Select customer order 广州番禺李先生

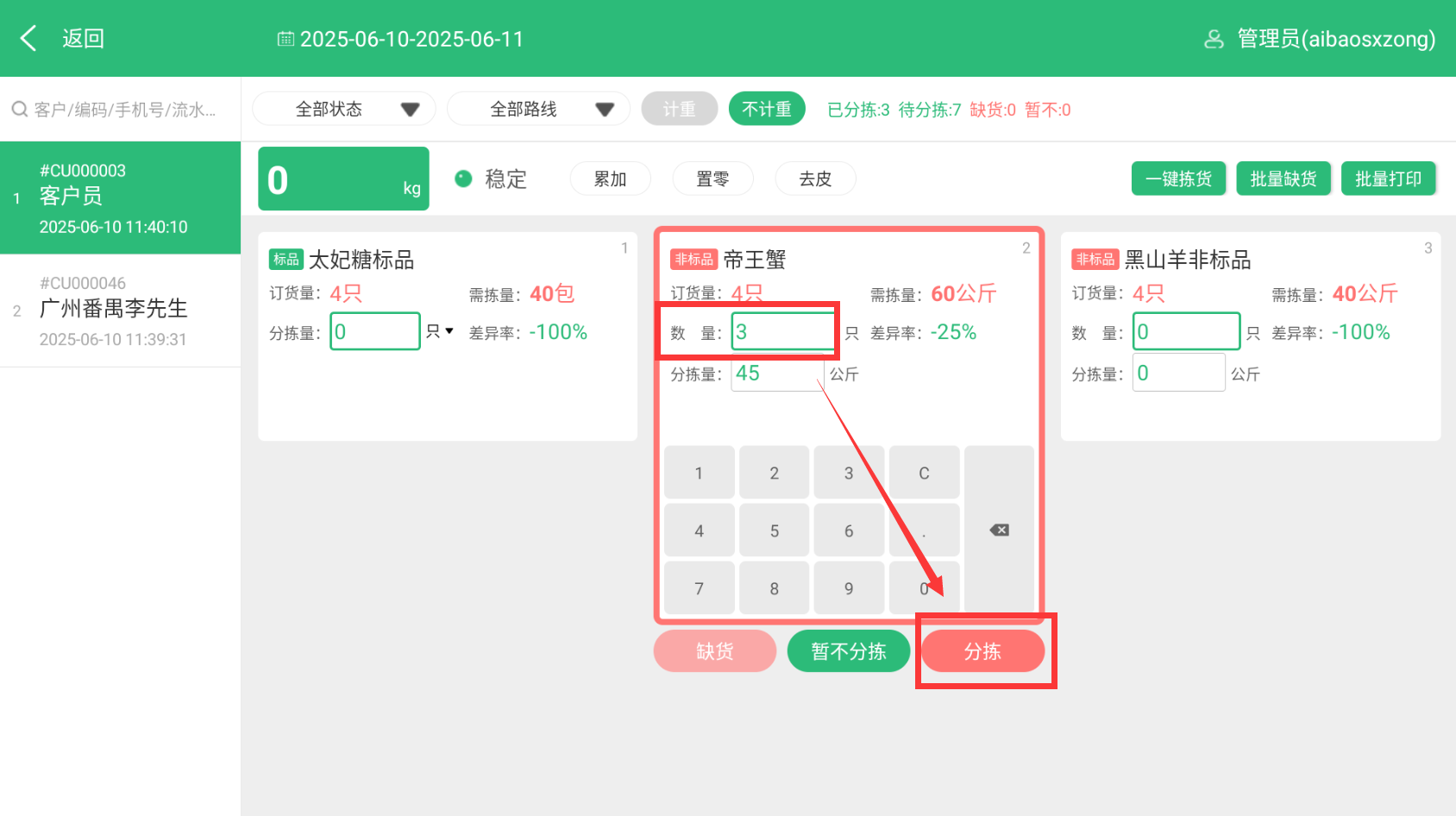coord(120,311)
